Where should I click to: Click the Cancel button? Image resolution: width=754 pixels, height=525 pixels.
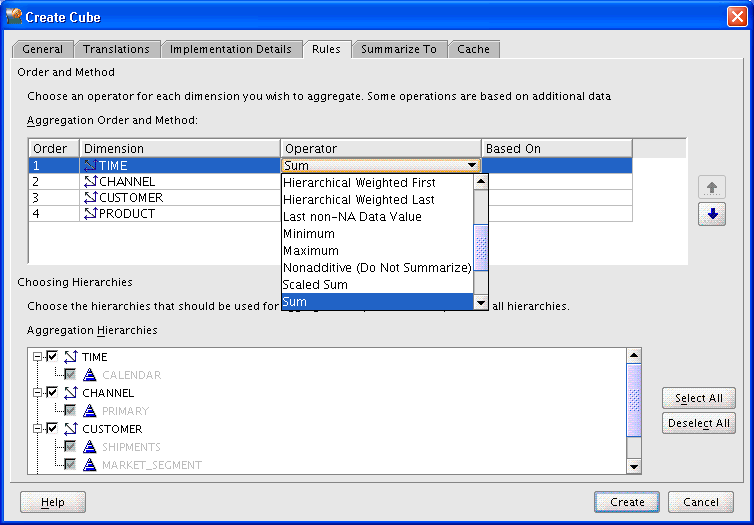coord(701,502)
